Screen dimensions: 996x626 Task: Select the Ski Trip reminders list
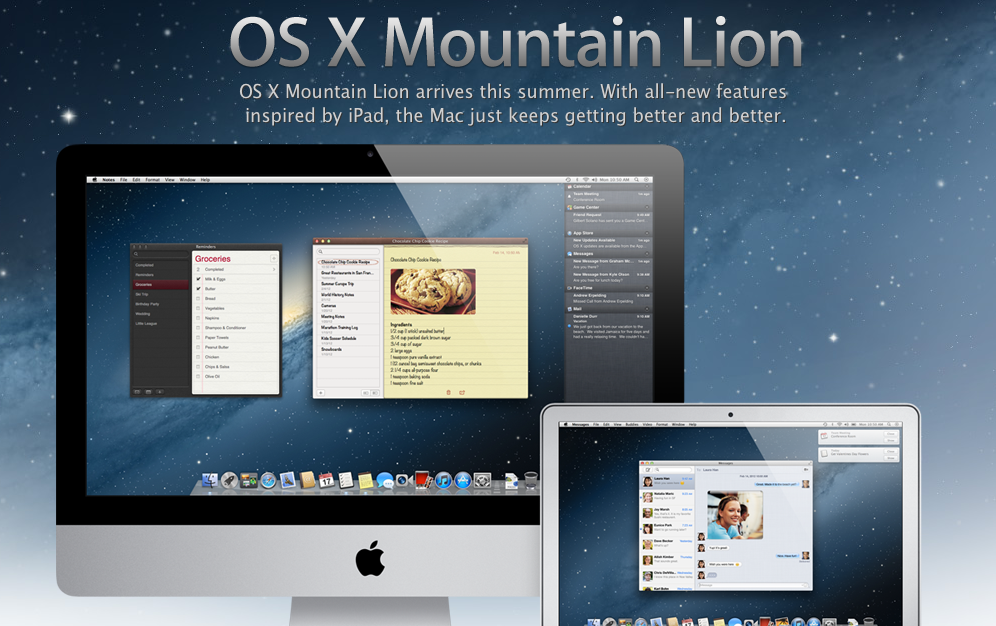(161, 295)
